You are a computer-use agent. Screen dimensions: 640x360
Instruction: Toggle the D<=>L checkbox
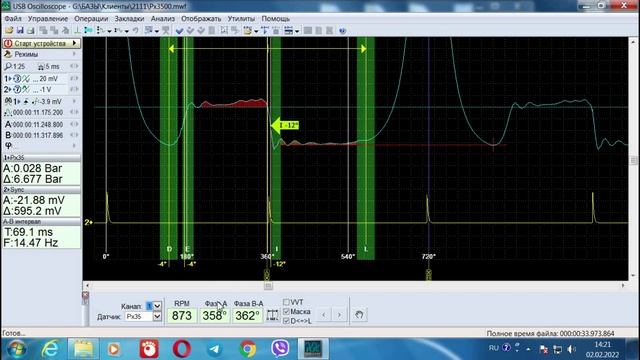286,321
